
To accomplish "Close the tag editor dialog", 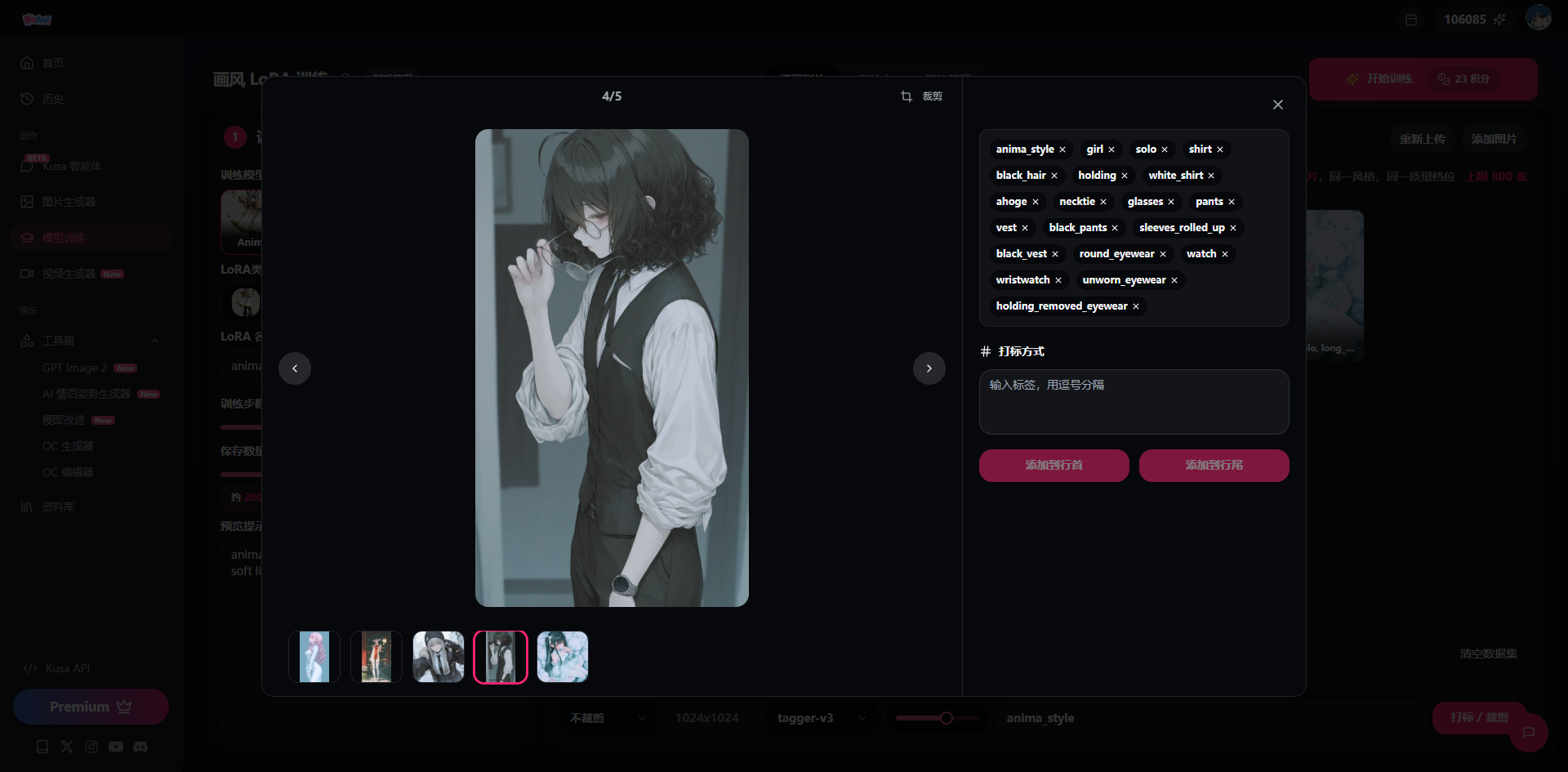I will tap(1278, 105).
